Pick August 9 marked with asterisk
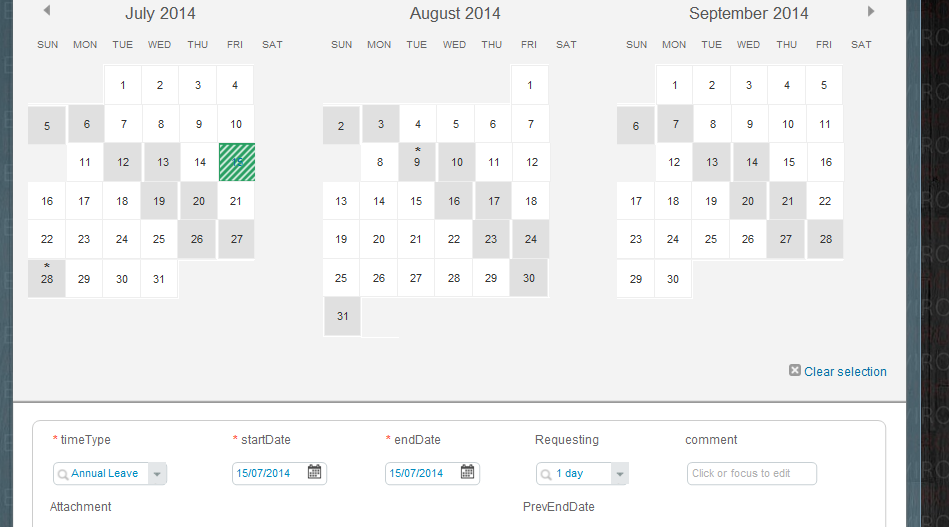The width and height of the screenshot is (949, 527). [417, 162]
